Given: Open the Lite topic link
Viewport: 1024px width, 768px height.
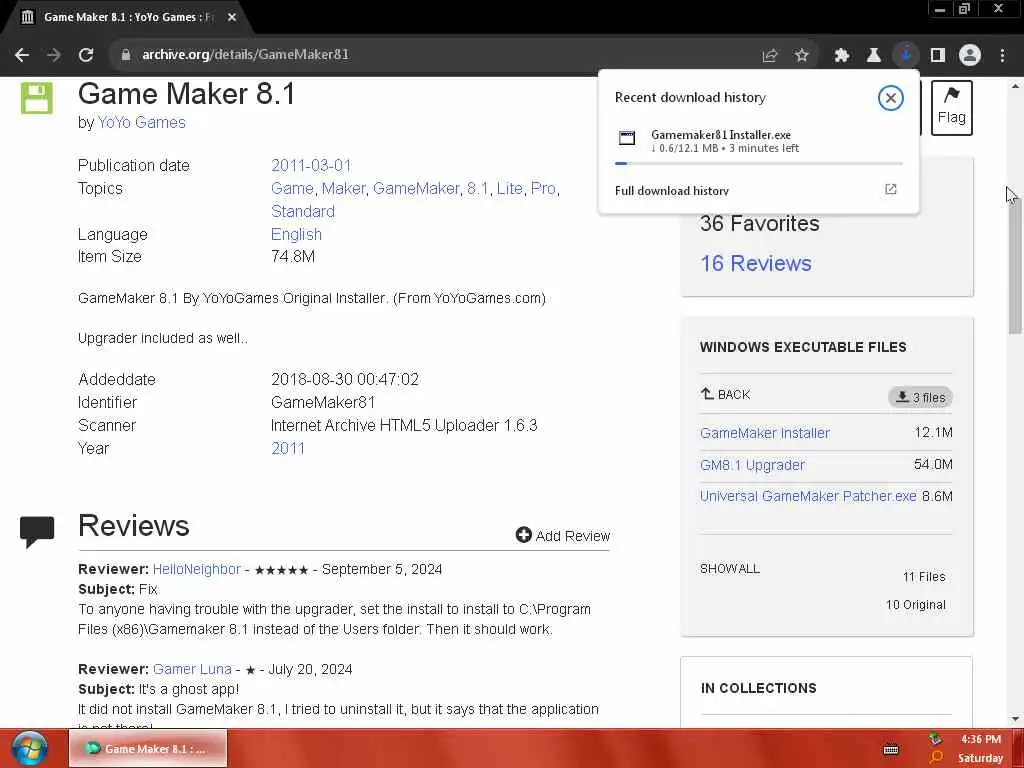Looking at the screenshot, I should (509, 189).
